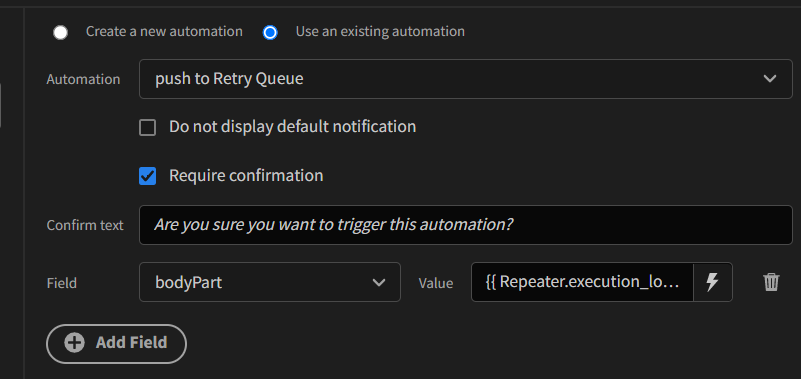801x379 pixels.
Task: Click the lightning bolt bindings icon
Action: [x=713, y=282]
